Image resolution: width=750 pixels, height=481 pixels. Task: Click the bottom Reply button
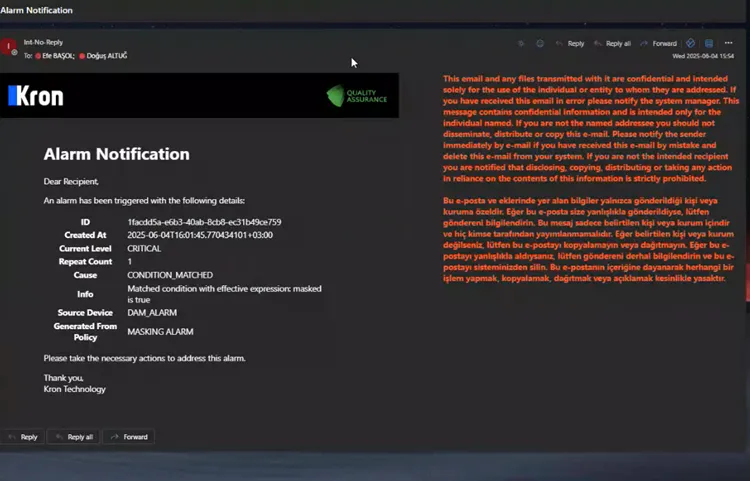[x=22, y=437]
